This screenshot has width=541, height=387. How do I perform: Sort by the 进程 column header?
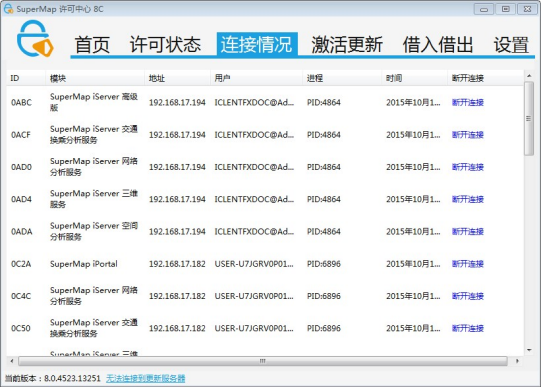[342, 78]
